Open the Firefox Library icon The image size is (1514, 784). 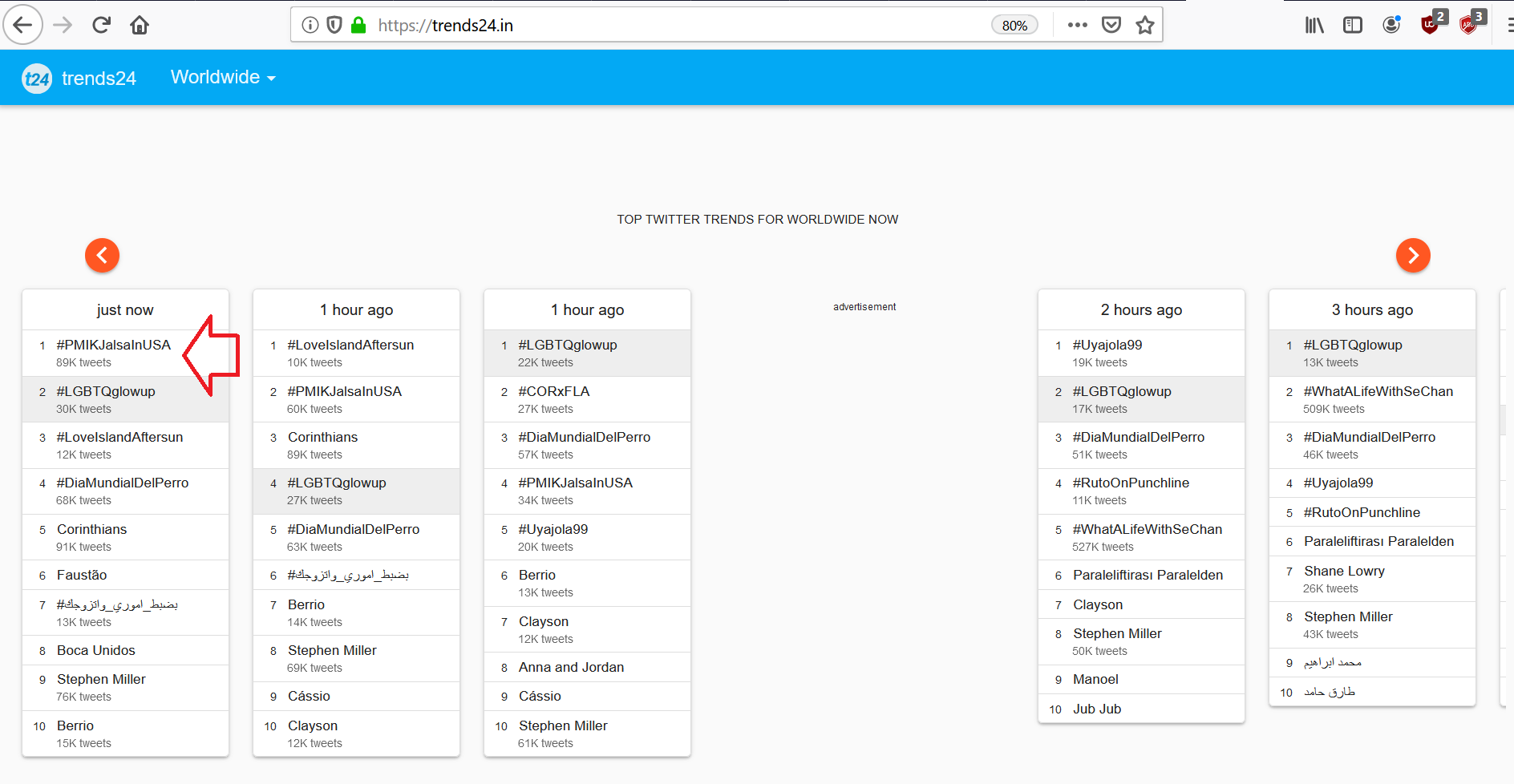point(1314,25)
